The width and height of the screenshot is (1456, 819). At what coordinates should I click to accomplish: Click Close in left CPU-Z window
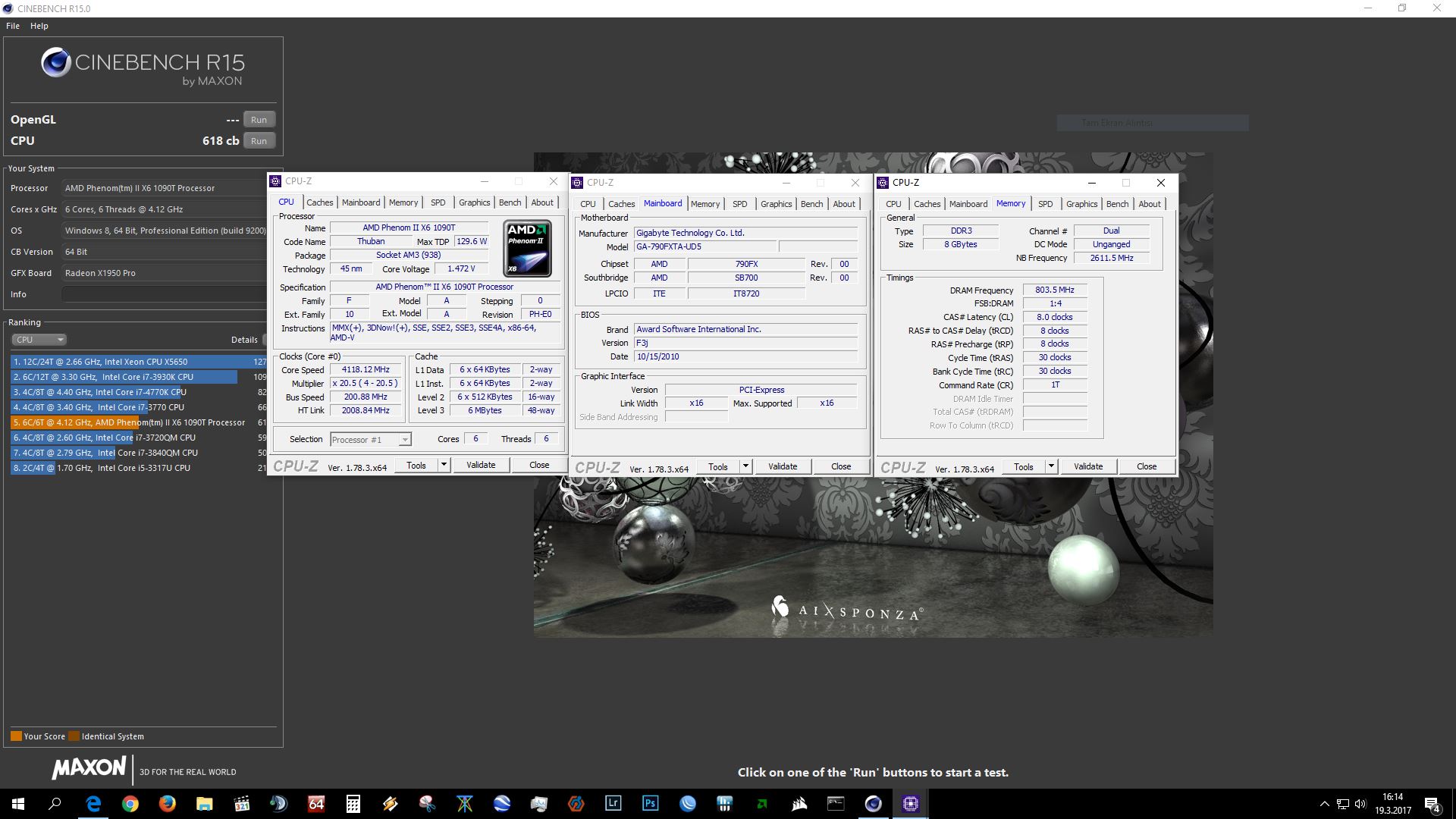[539, 466]
